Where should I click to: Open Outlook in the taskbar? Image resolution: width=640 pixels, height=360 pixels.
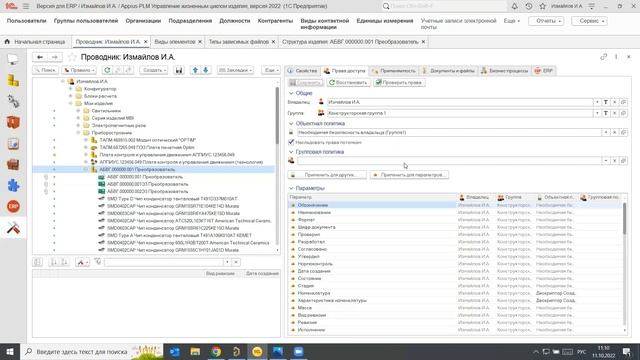pos(175,352)
